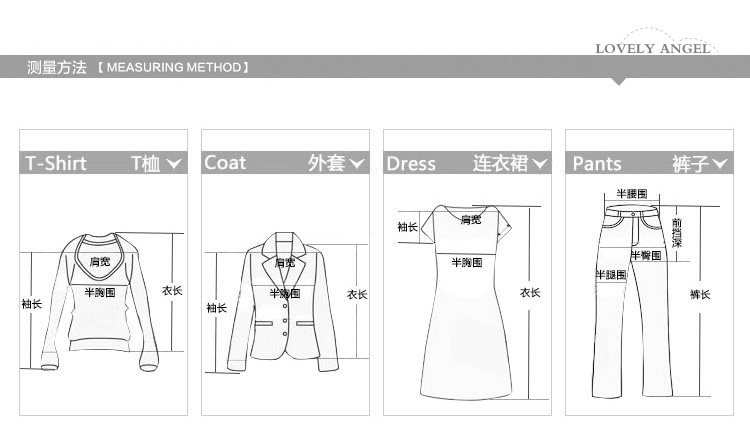Viewport: 750px width, 424px height.
Task: Click the blazer coat drawing
Action: 283,301
